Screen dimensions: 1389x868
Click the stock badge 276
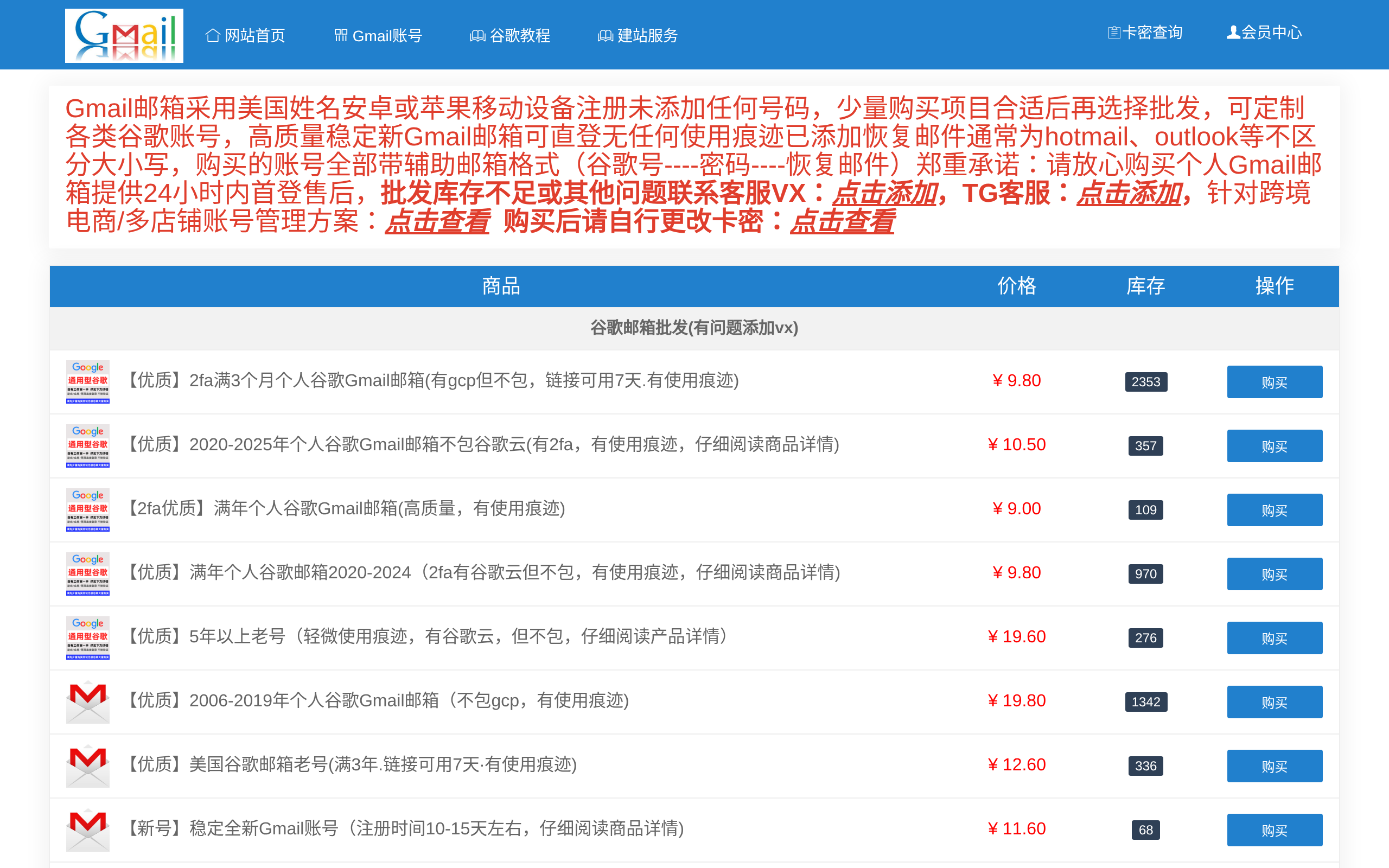[1145, 638]
